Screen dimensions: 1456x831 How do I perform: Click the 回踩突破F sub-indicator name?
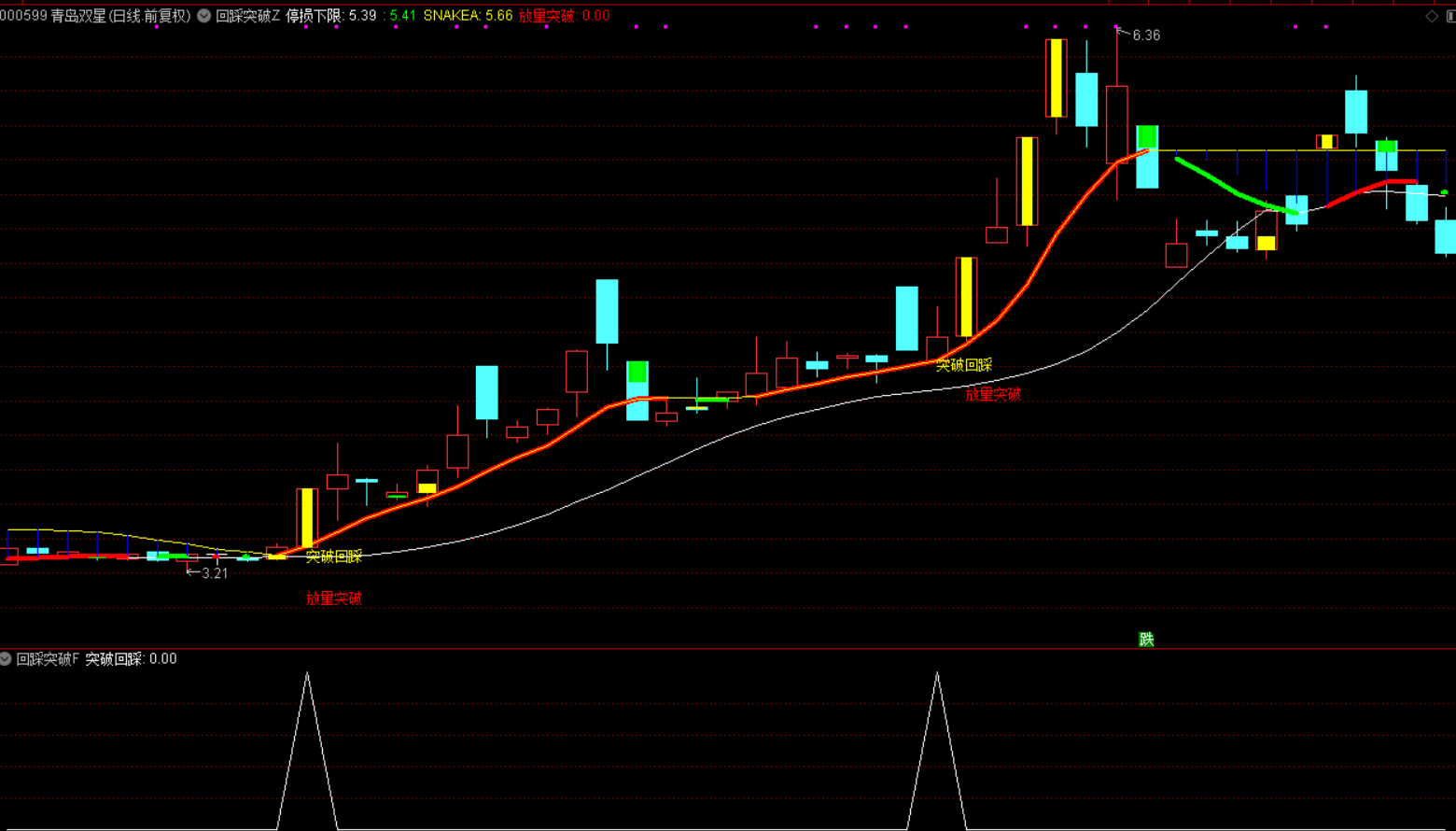[49, 659]
